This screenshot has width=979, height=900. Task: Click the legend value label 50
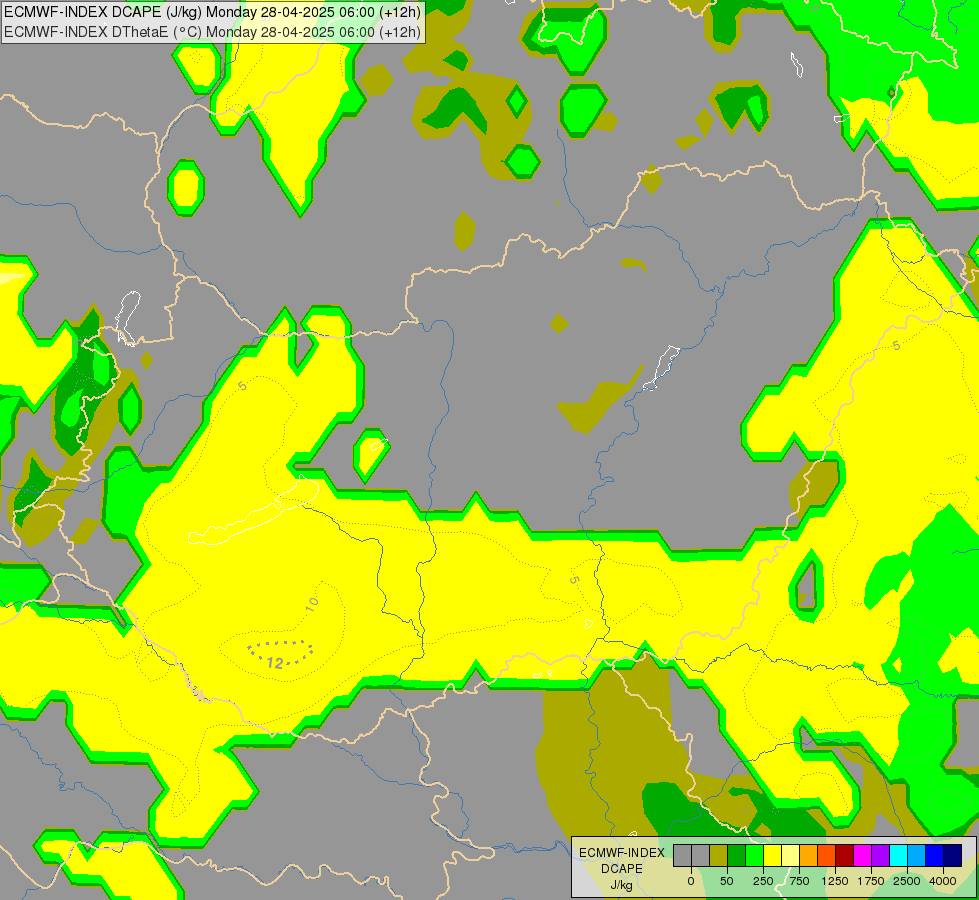click(727, 881)
